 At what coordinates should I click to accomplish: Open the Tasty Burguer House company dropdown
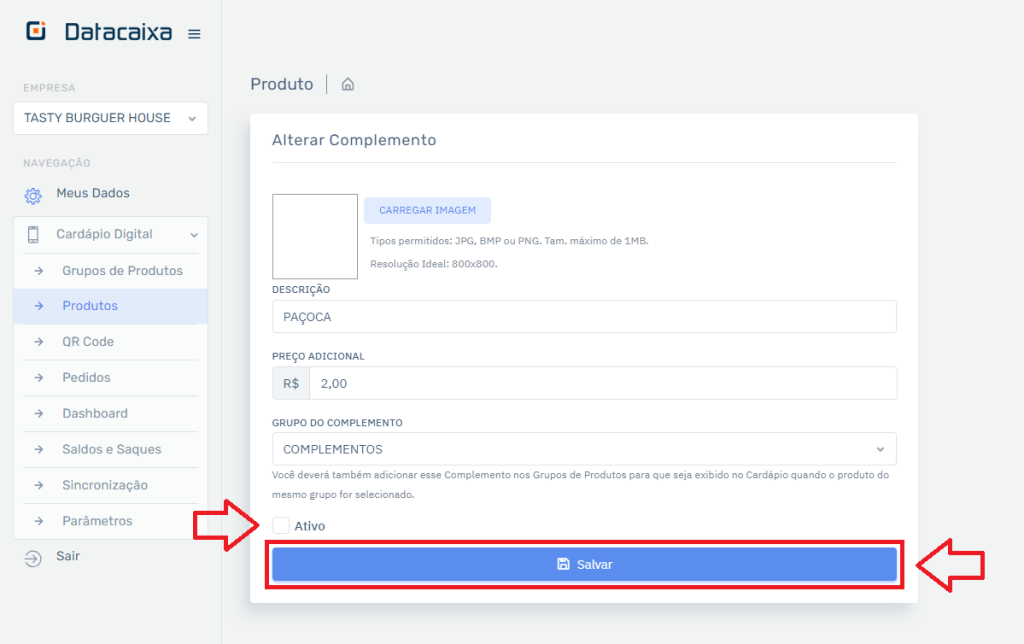[x=110, y=118]
